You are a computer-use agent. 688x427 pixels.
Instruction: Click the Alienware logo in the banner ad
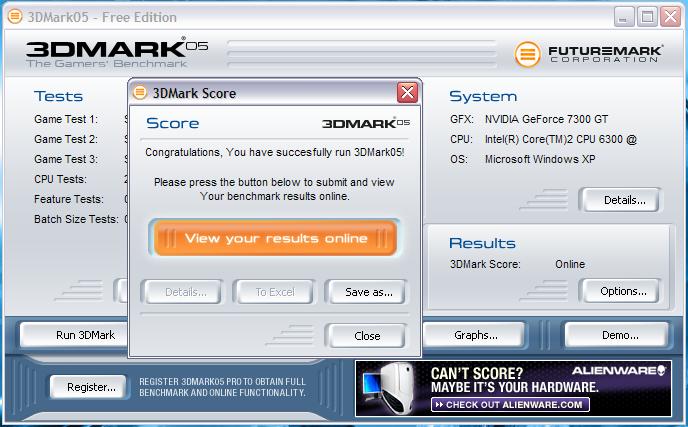619,370
